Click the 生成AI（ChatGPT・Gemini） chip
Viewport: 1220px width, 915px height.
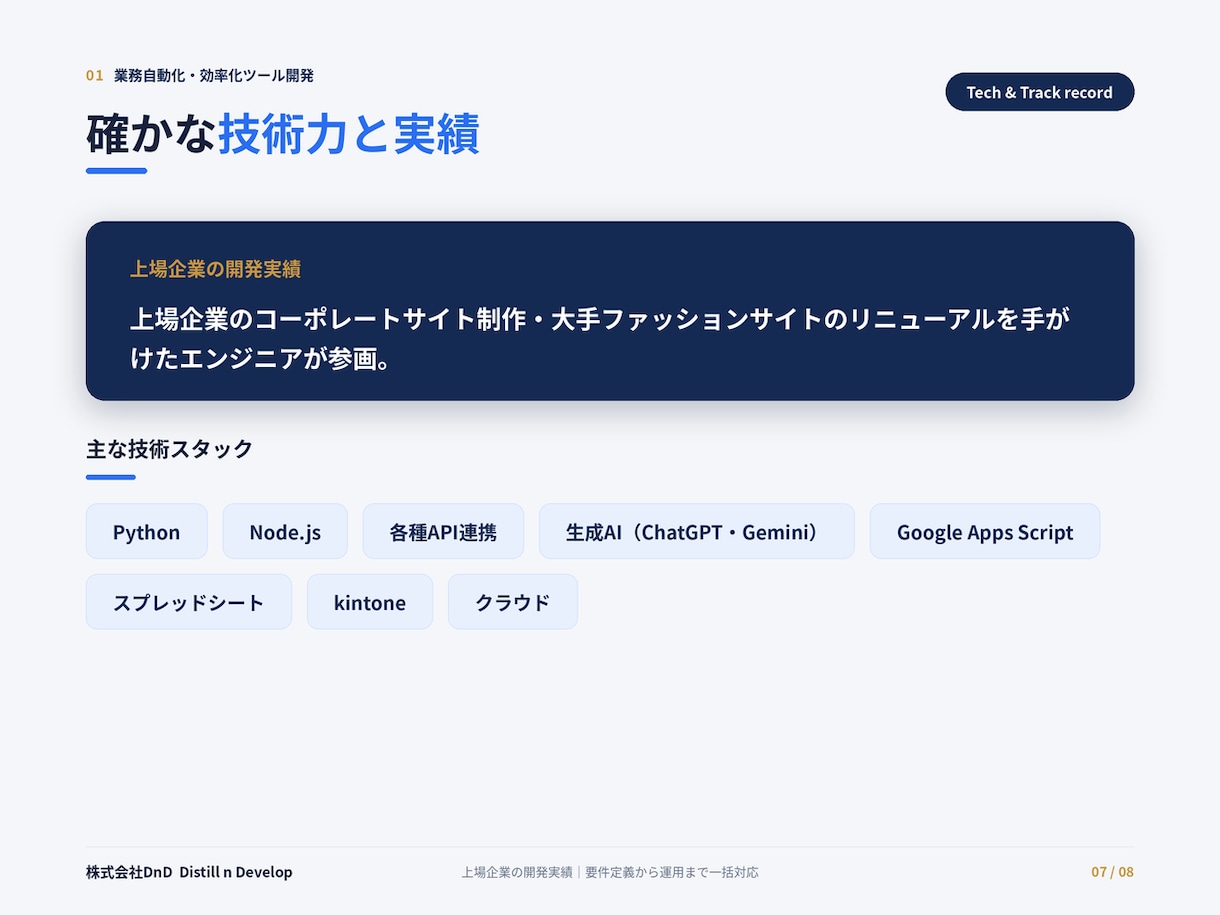(697, 532)
